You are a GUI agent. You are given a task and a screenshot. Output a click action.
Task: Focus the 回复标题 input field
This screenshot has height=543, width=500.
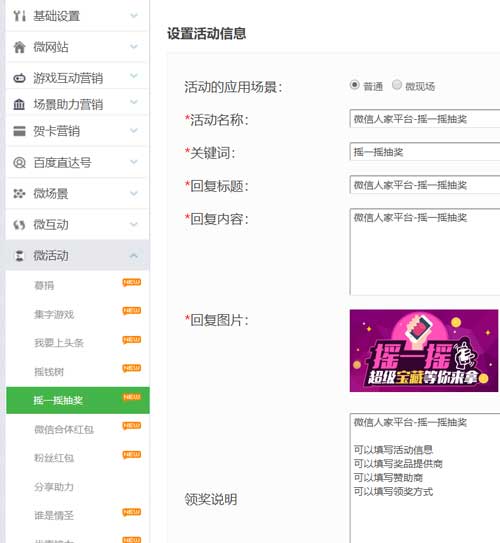tap(425, 185)
